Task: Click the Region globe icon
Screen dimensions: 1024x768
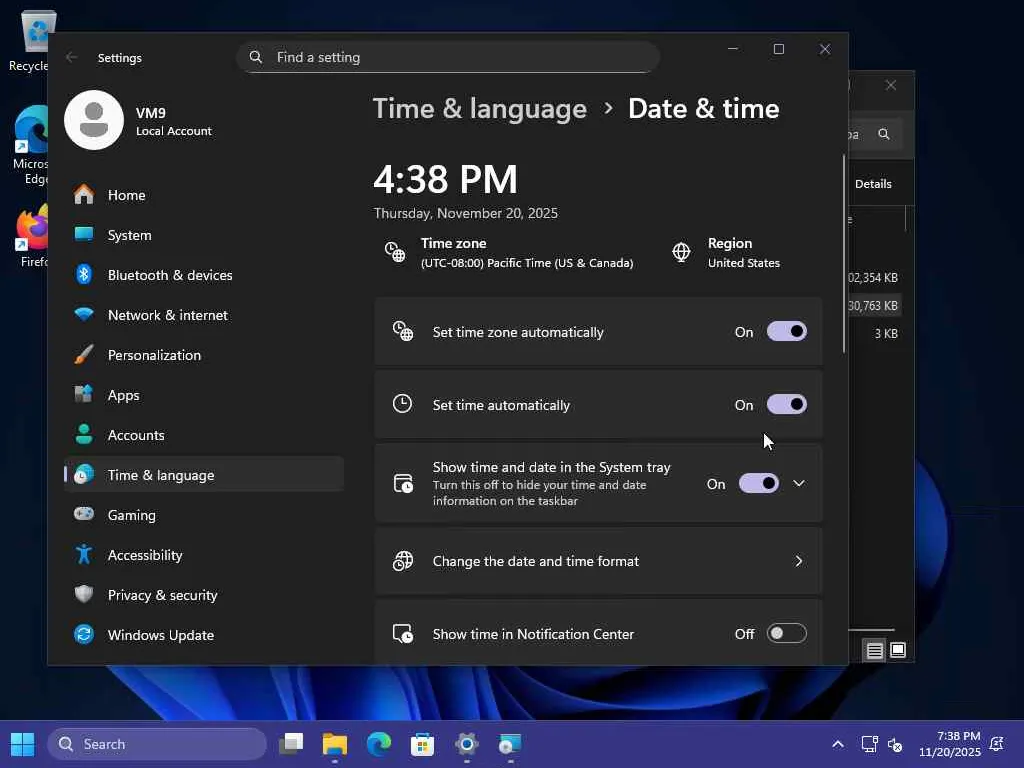Action: pos(681,252)
